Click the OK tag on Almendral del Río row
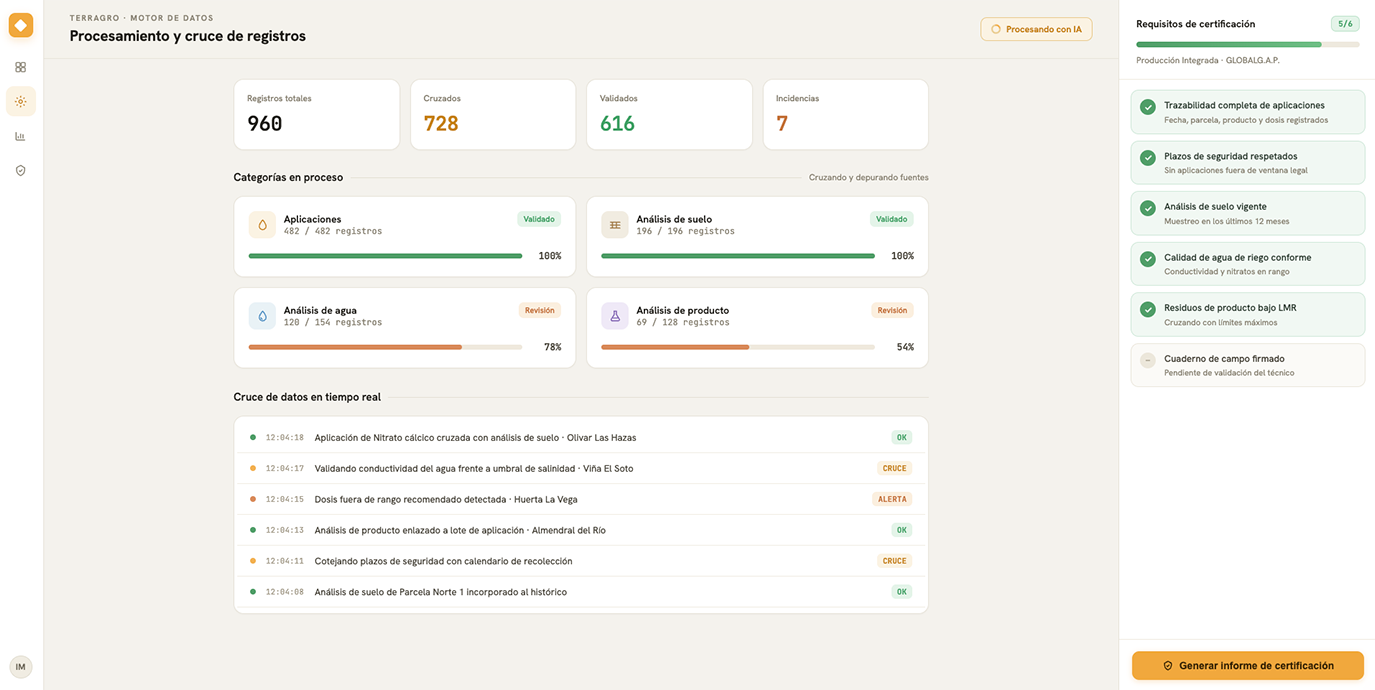Viewport: 1375px width, 690px height. [902, 530]
